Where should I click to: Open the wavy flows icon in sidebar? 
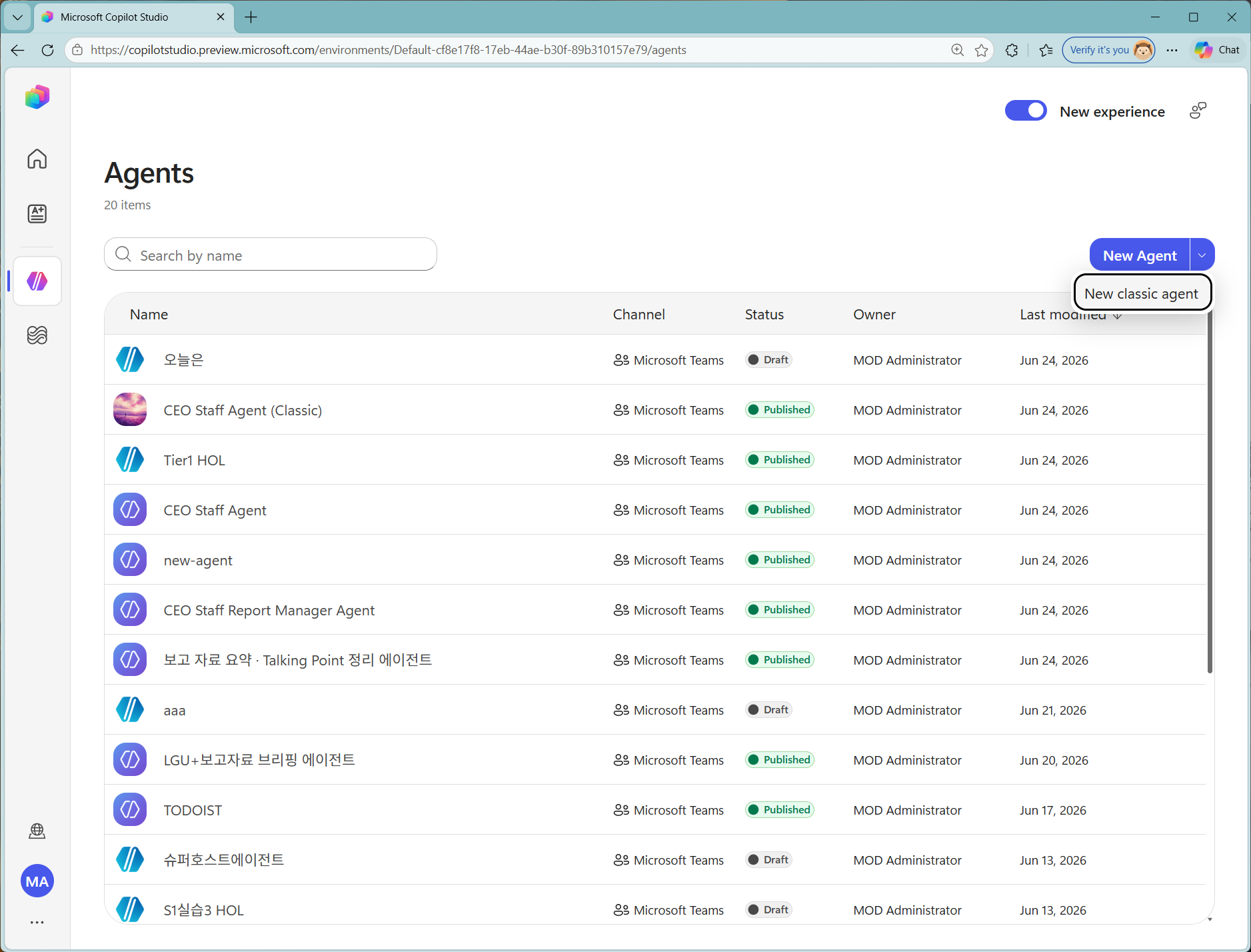[x=37, y=335]
